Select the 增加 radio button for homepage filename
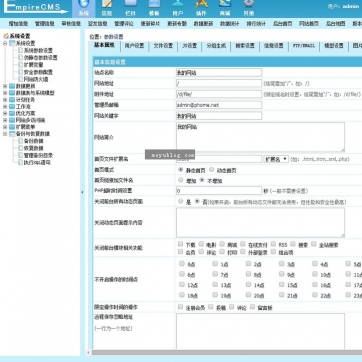 181,180
